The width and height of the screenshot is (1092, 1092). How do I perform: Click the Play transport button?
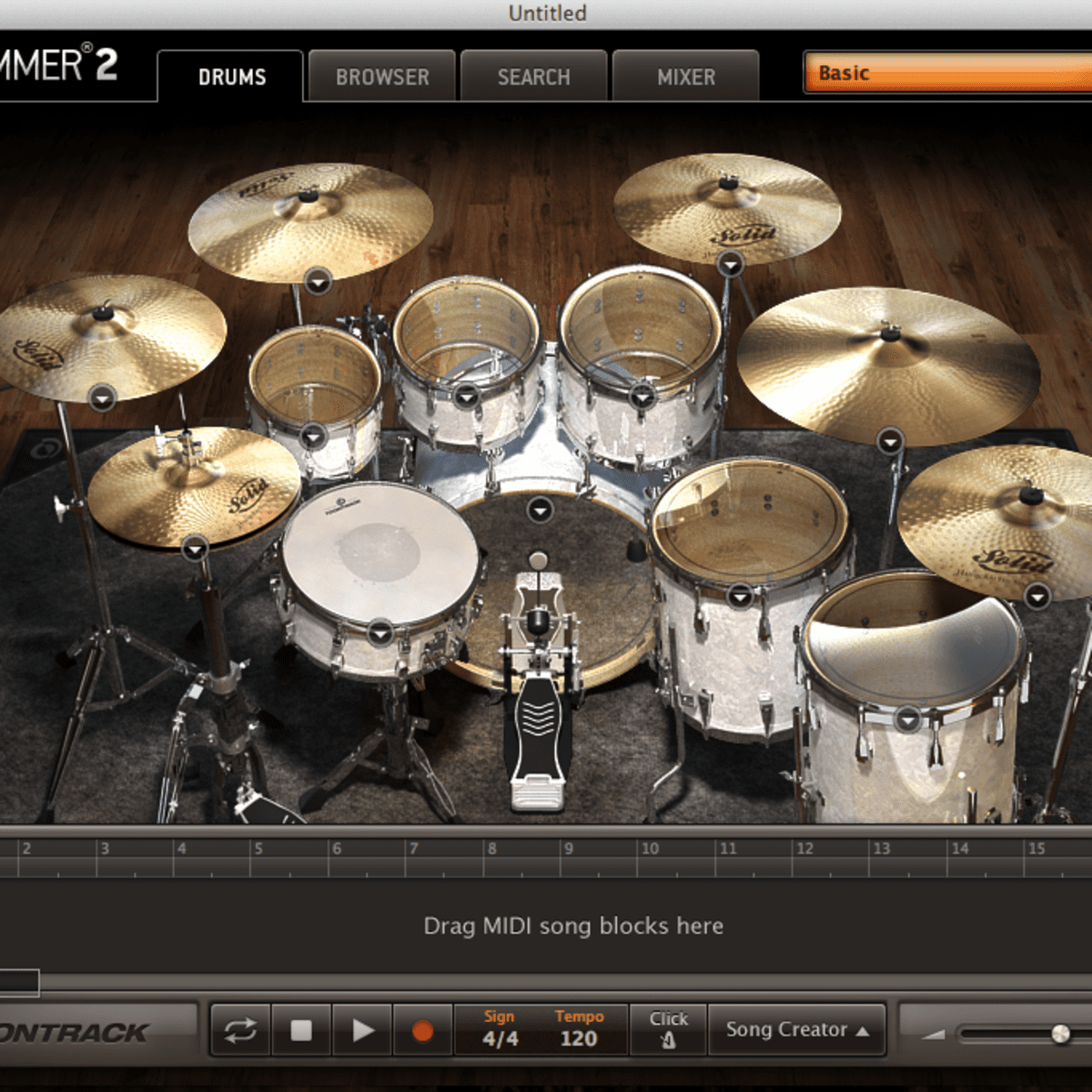pos(362,1030)
